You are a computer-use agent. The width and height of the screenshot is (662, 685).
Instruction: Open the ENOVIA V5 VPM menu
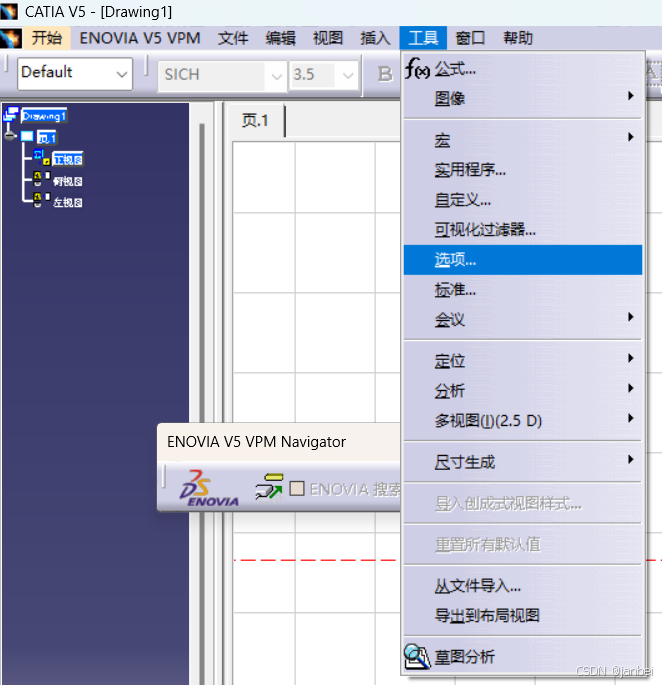(x=140, y=38)
